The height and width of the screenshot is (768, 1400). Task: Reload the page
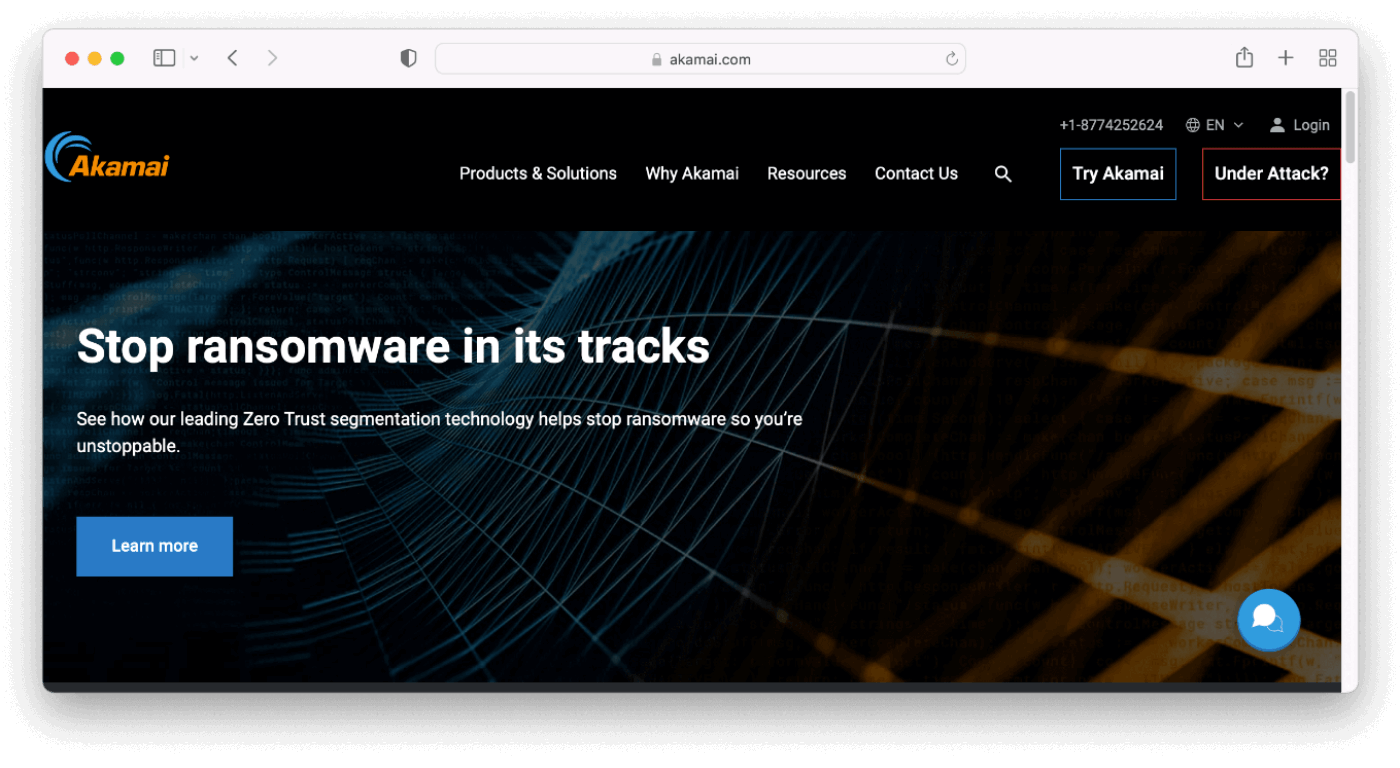click(x=952, y=59)
